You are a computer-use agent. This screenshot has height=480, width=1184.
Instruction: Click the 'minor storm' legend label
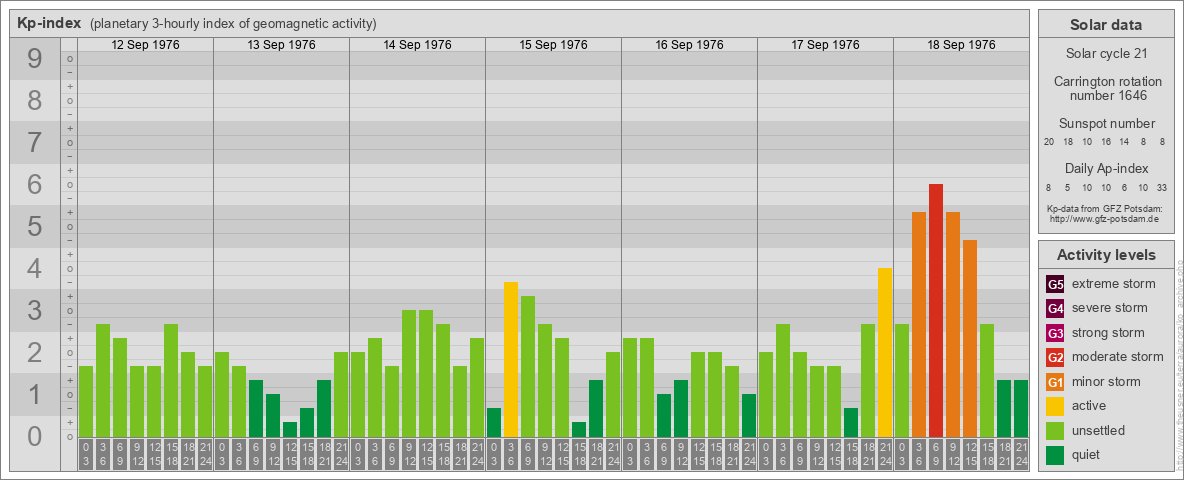(x=1106, y=381)
